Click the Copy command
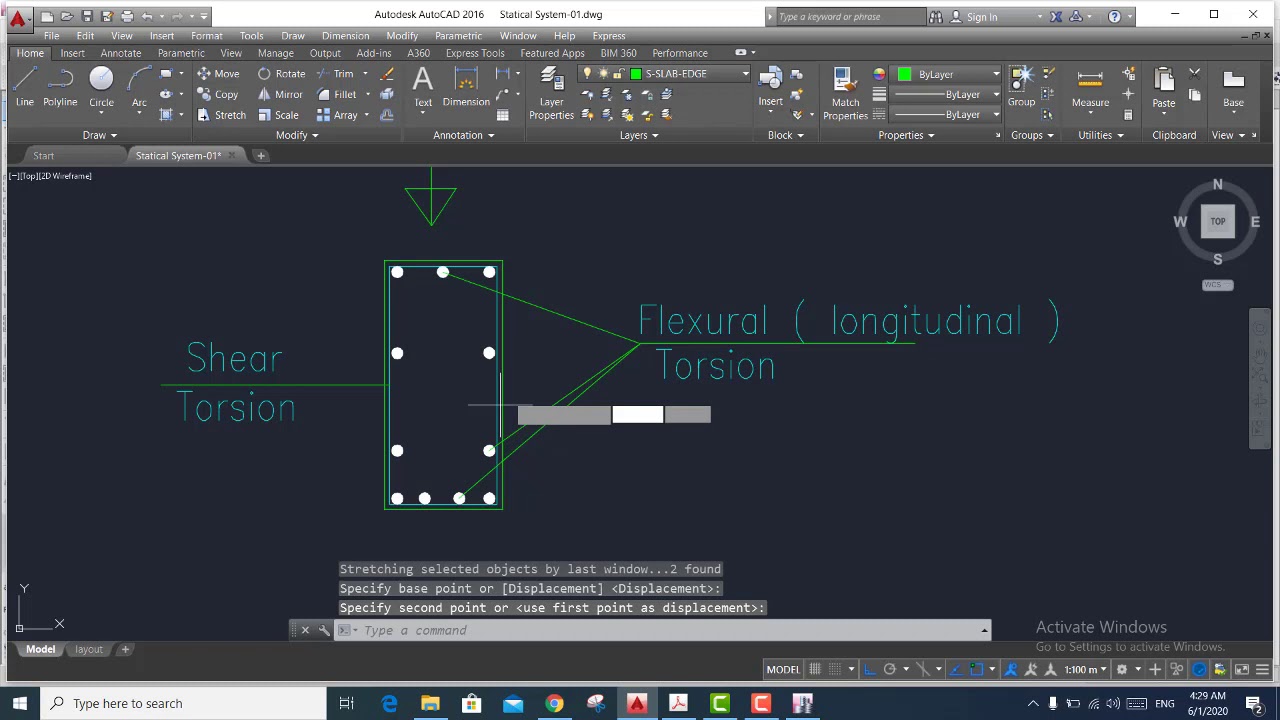This screenshot has width=1280, height=720. [218, 95]
